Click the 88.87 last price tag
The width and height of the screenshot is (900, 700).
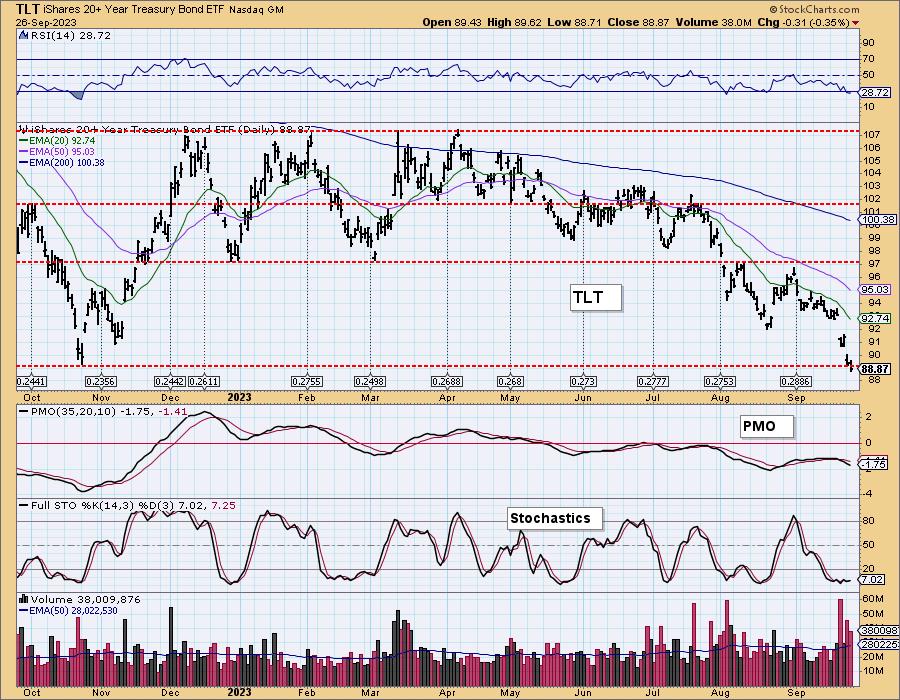click(875, 369)
